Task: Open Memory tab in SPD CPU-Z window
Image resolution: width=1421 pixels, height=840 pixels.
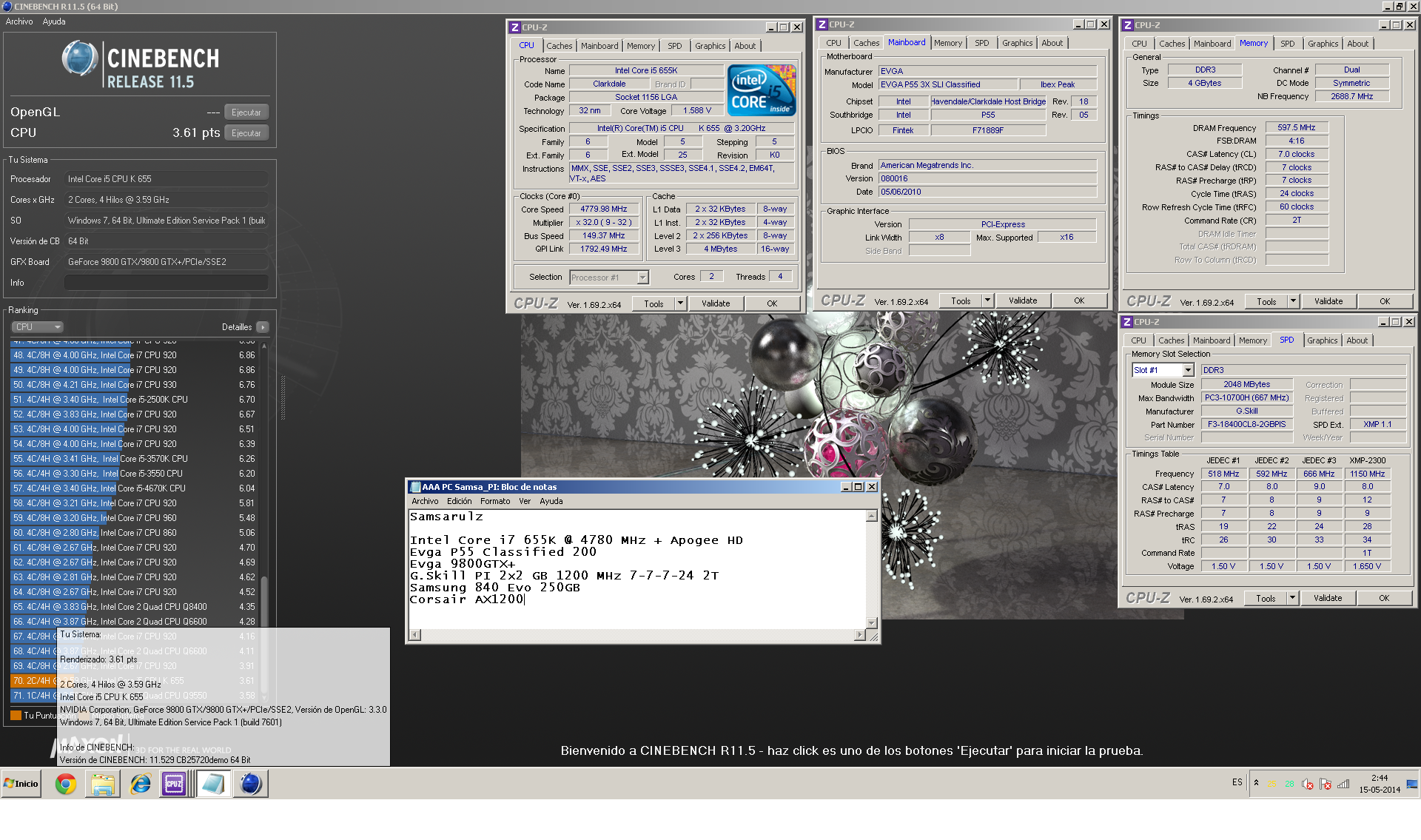Action: pyautogui.click(x=1253, y=340)
